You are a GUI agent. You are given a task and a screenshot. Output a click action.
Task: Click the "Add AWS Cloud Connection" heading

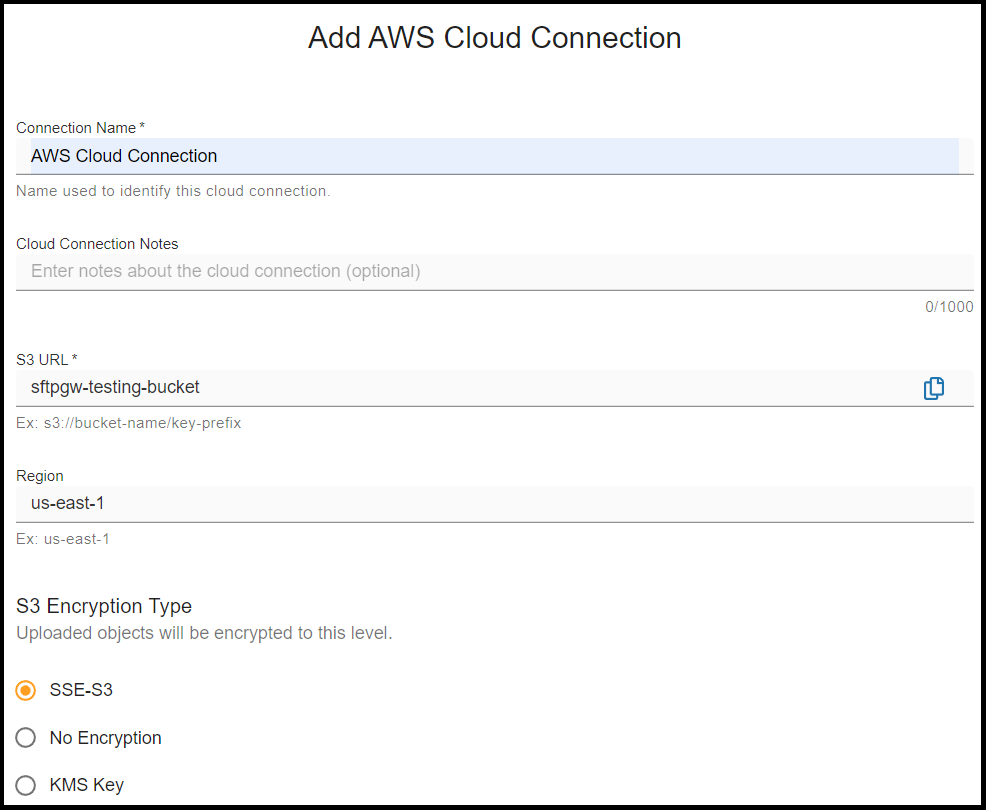point(494,38)
